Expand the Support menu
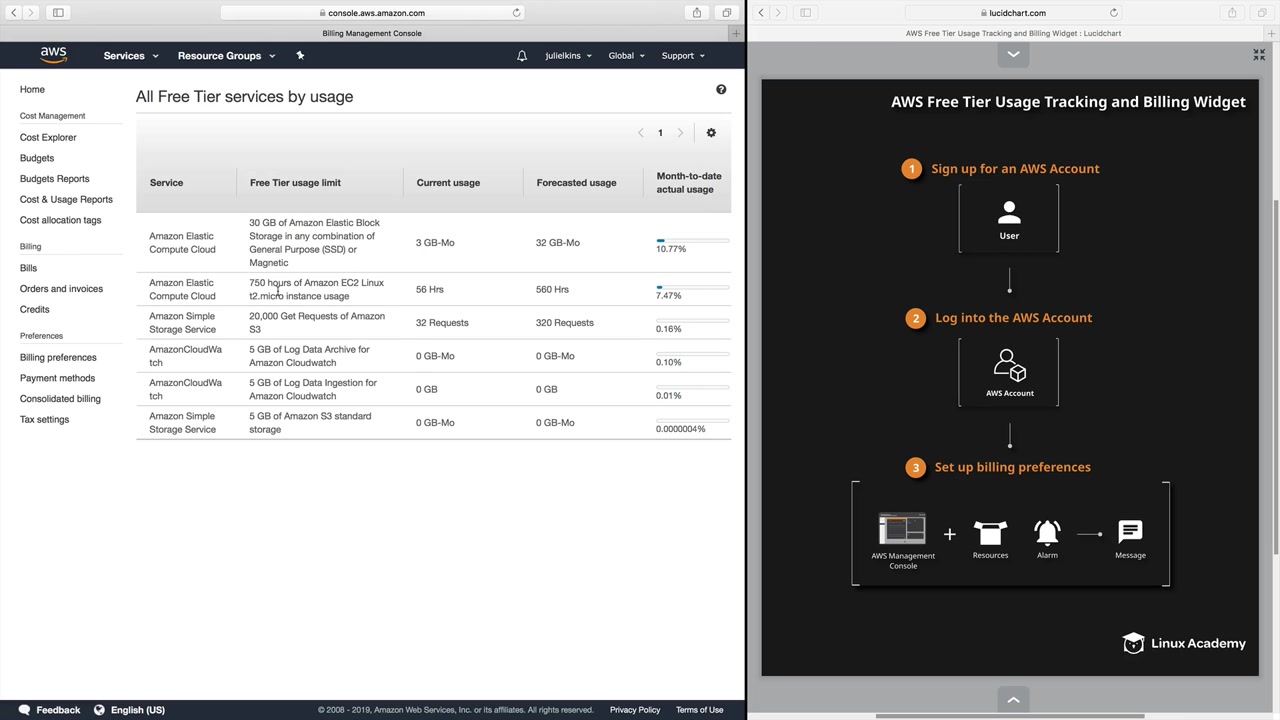 (683, 56)
